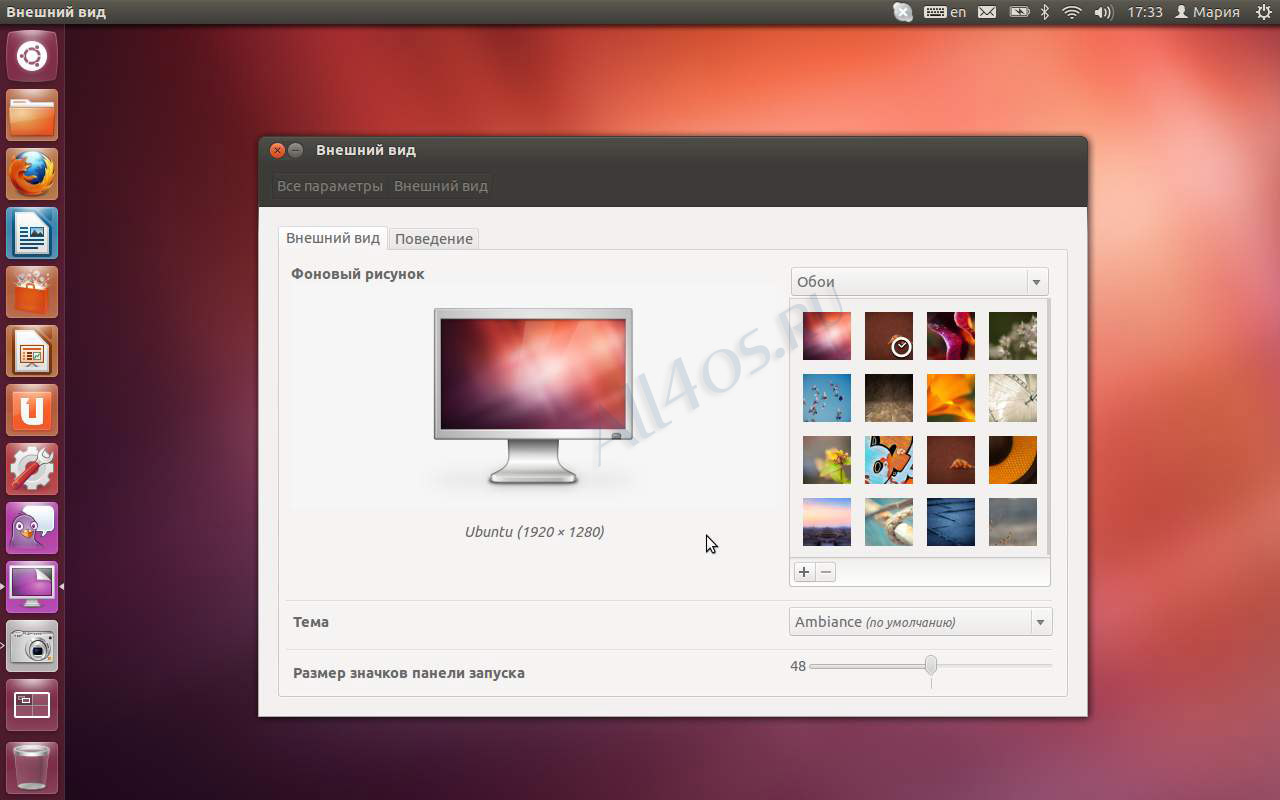Viewport: 1280px width, 800px height.
Task: Select the dark blue tiles wallpaper
Action: coord(951,522)
